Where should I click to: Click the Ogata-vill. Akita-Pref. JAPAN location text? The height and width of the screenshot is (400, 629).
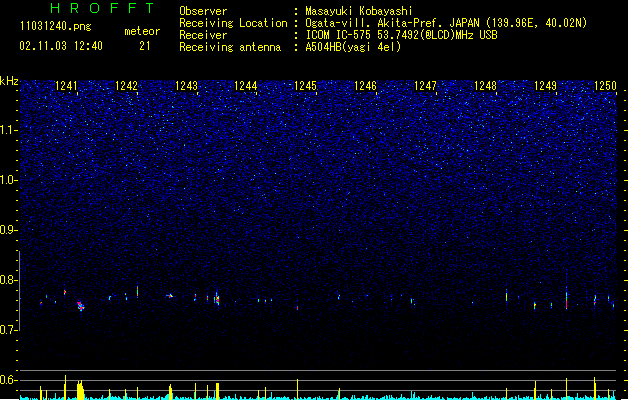[x=446, y=23]
